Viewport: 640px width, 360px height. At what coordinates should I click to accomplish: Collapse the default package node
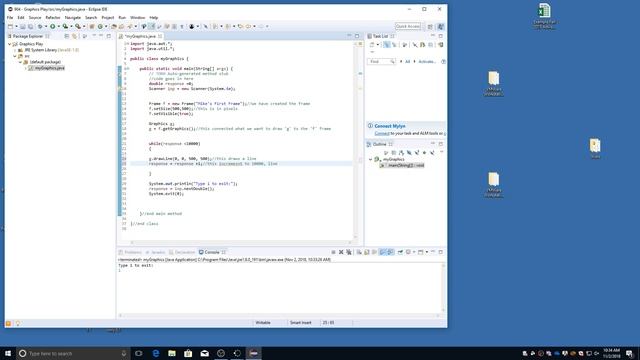pyautogui.click(x=20, y=62)
